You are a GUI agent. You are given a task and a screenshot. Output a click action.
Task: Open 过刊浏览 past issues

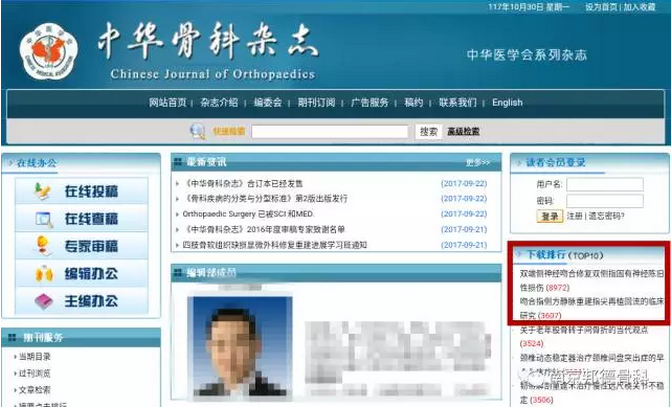[x=35, y=373]
